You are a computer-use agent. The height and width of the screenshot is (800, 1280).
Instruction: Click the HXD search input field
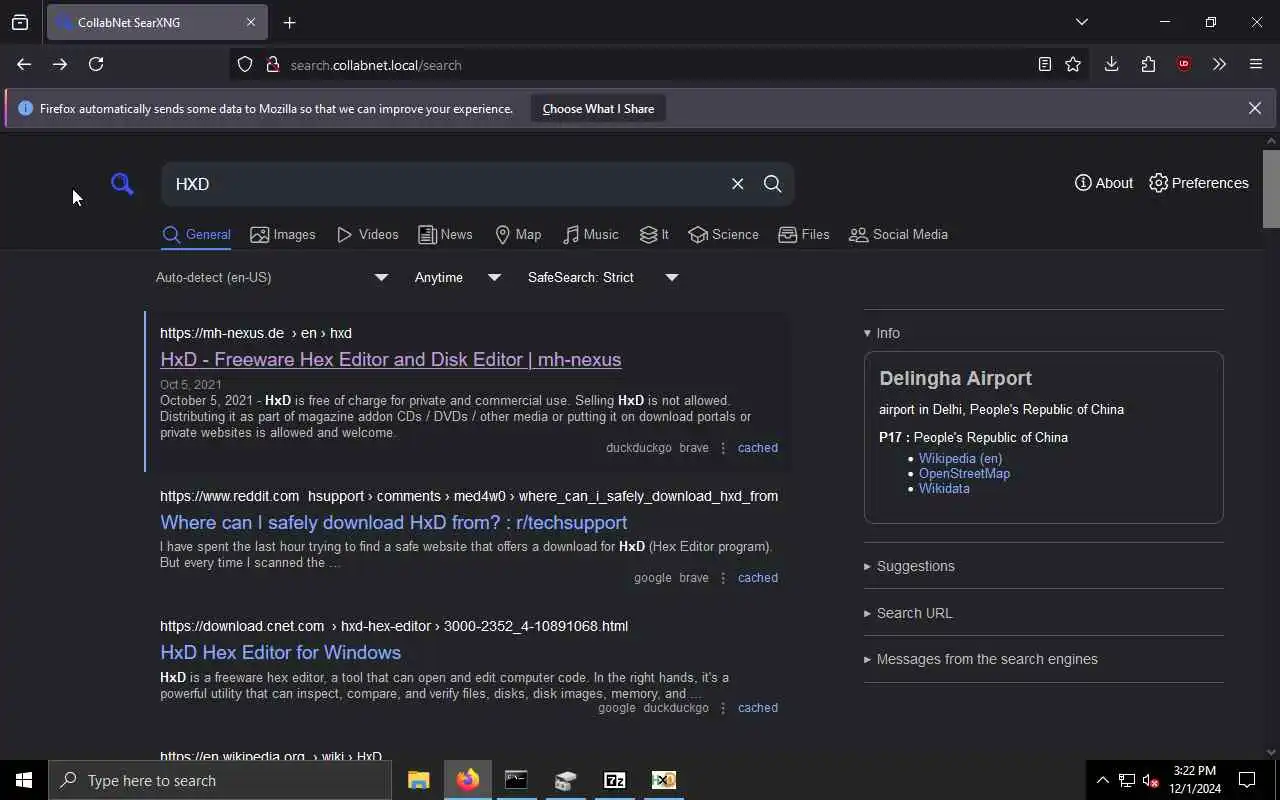point(445,184)
